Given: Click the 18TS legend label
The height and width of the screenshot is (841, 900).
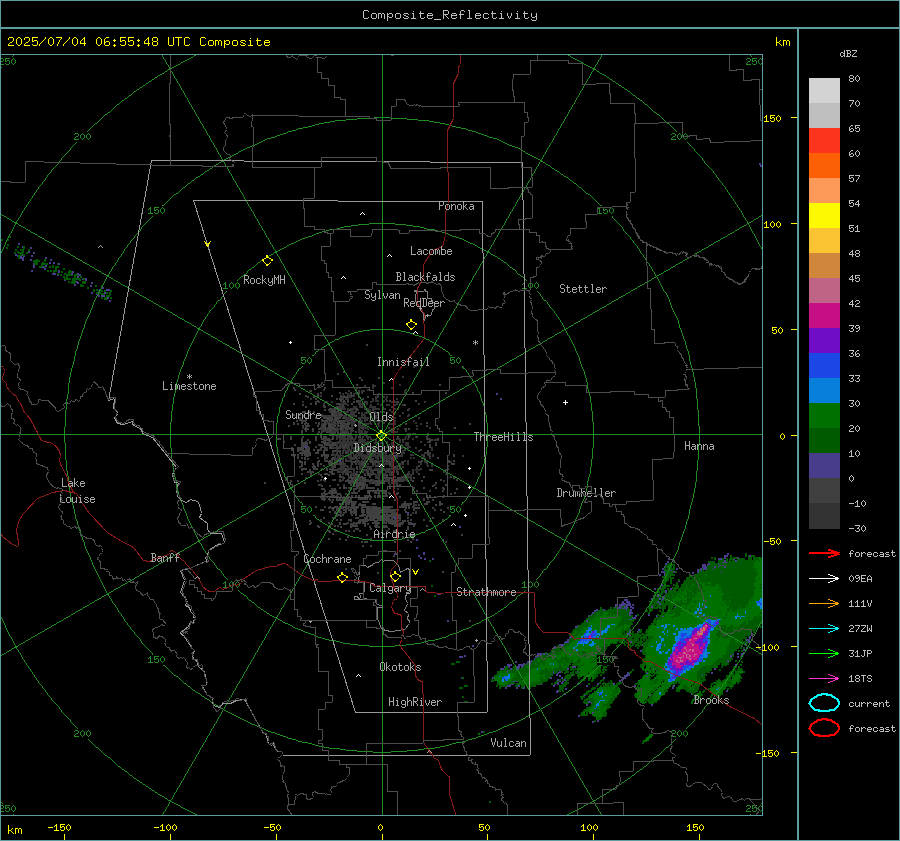Looking at the screenshot, I should point(860,679).
